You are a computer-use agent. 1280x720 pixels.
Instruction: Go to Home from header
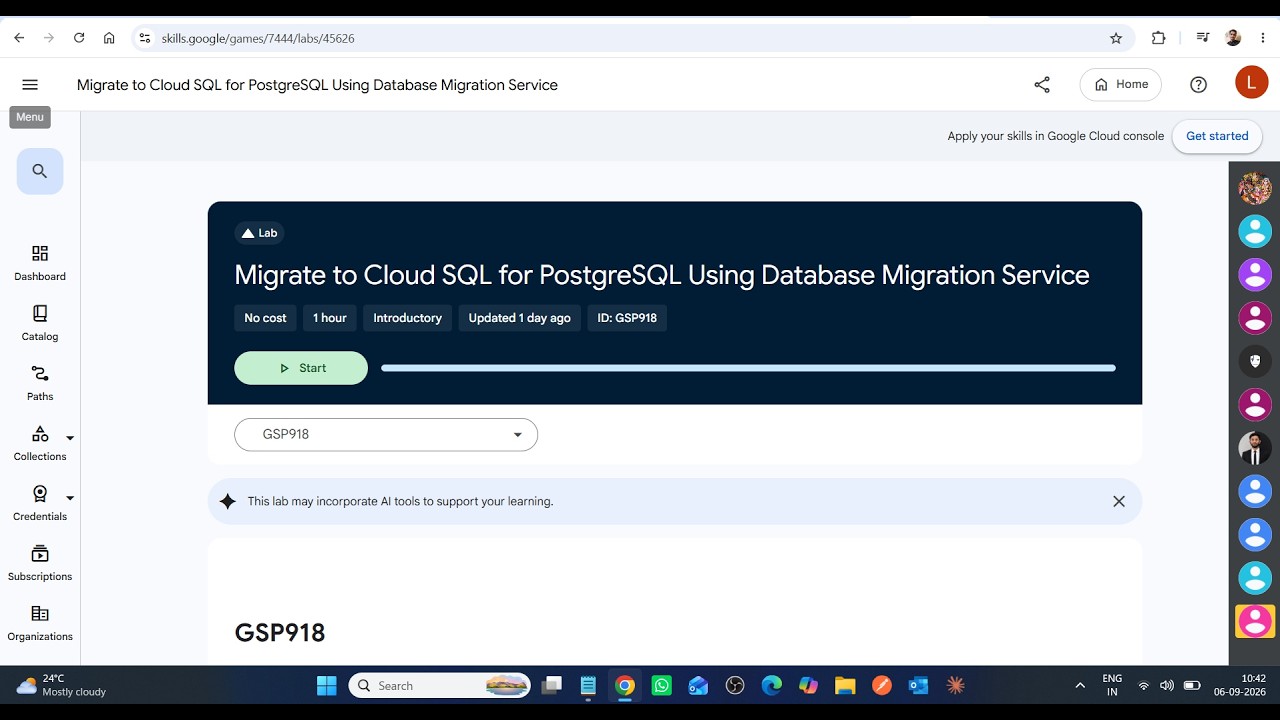click(x=1121, y=85)
